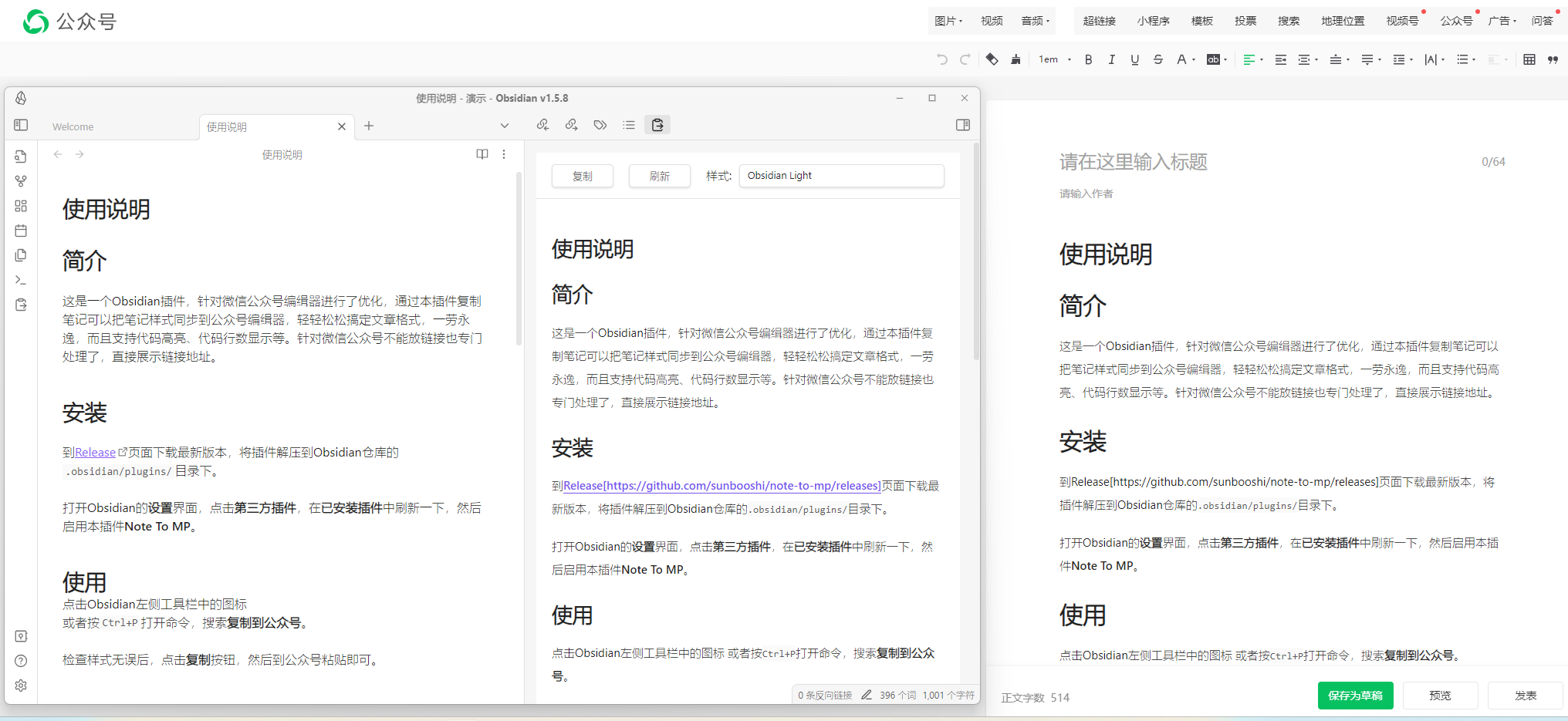Open the 样式 Obsidian Light style dropdown
The width and height of the screenshot is (1568, 721).
pos(841,176)
